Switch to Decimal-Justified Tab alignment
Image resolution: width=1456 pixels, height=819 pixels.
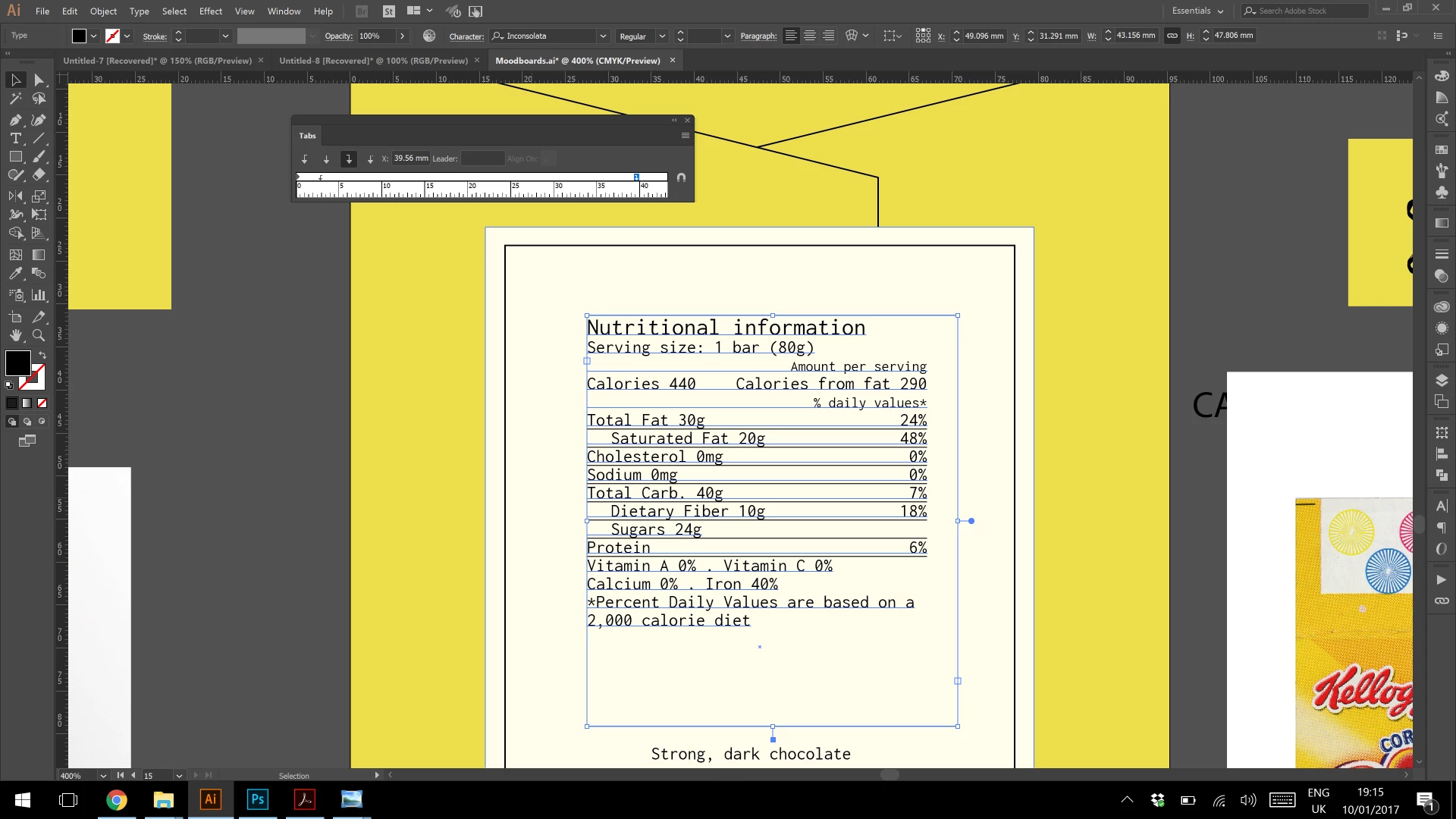[370, 159]
